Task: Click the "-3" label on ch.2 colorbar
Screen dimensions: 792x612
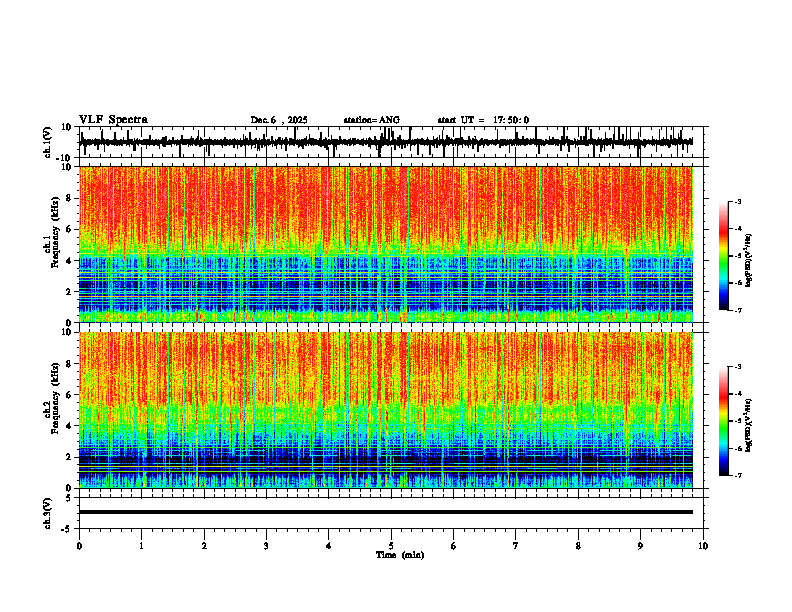Action: 738,367
